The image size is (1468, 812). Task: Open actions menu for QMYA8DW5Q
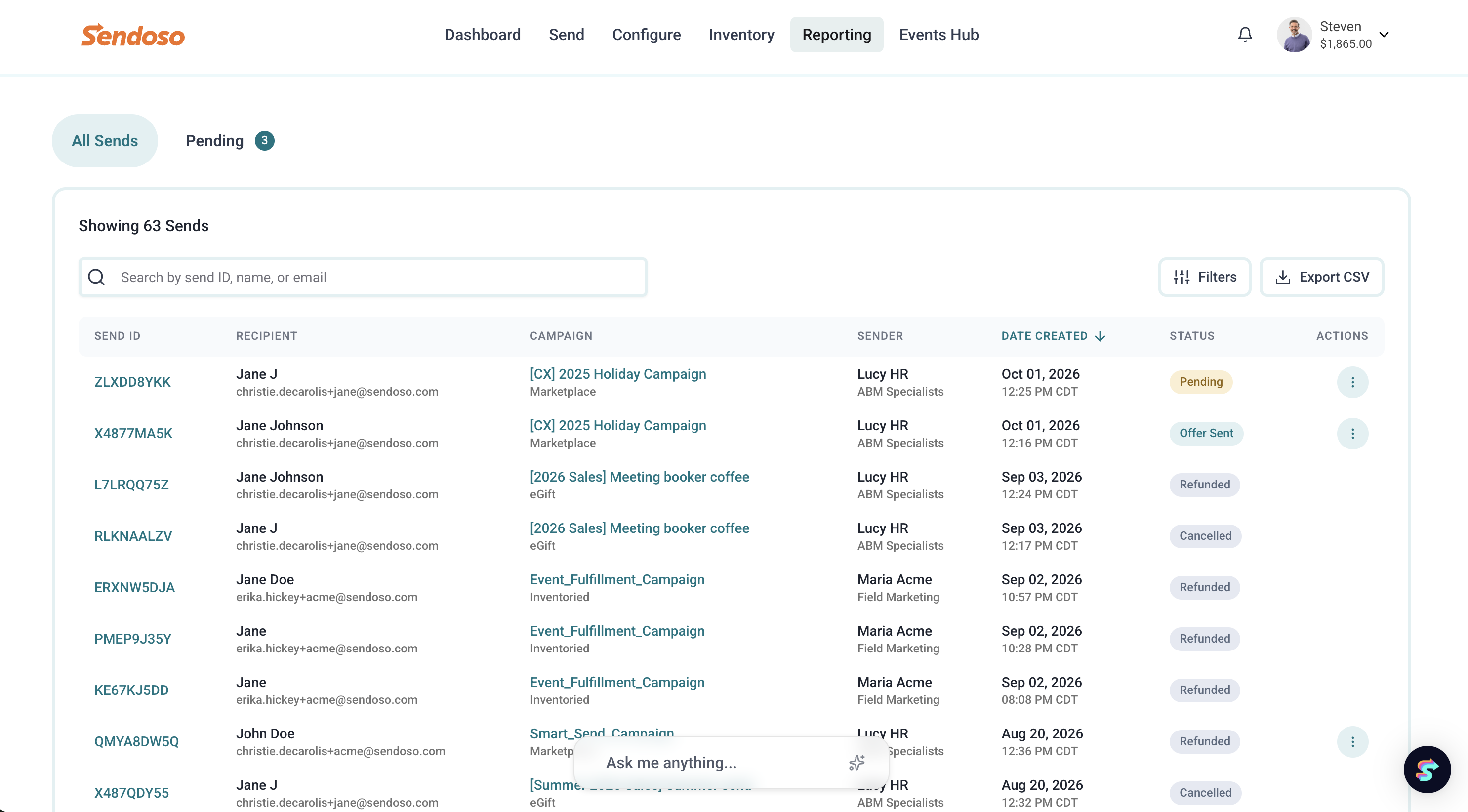pyautogui.click(x=1352, y=741)
